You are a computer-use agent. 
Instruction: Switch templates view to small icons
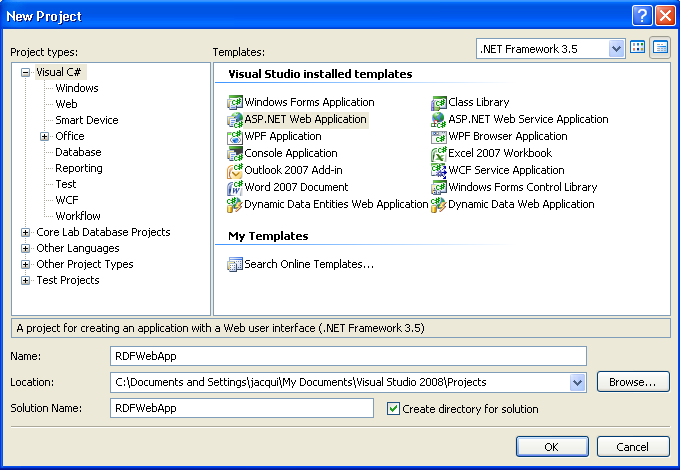[660, 48]
